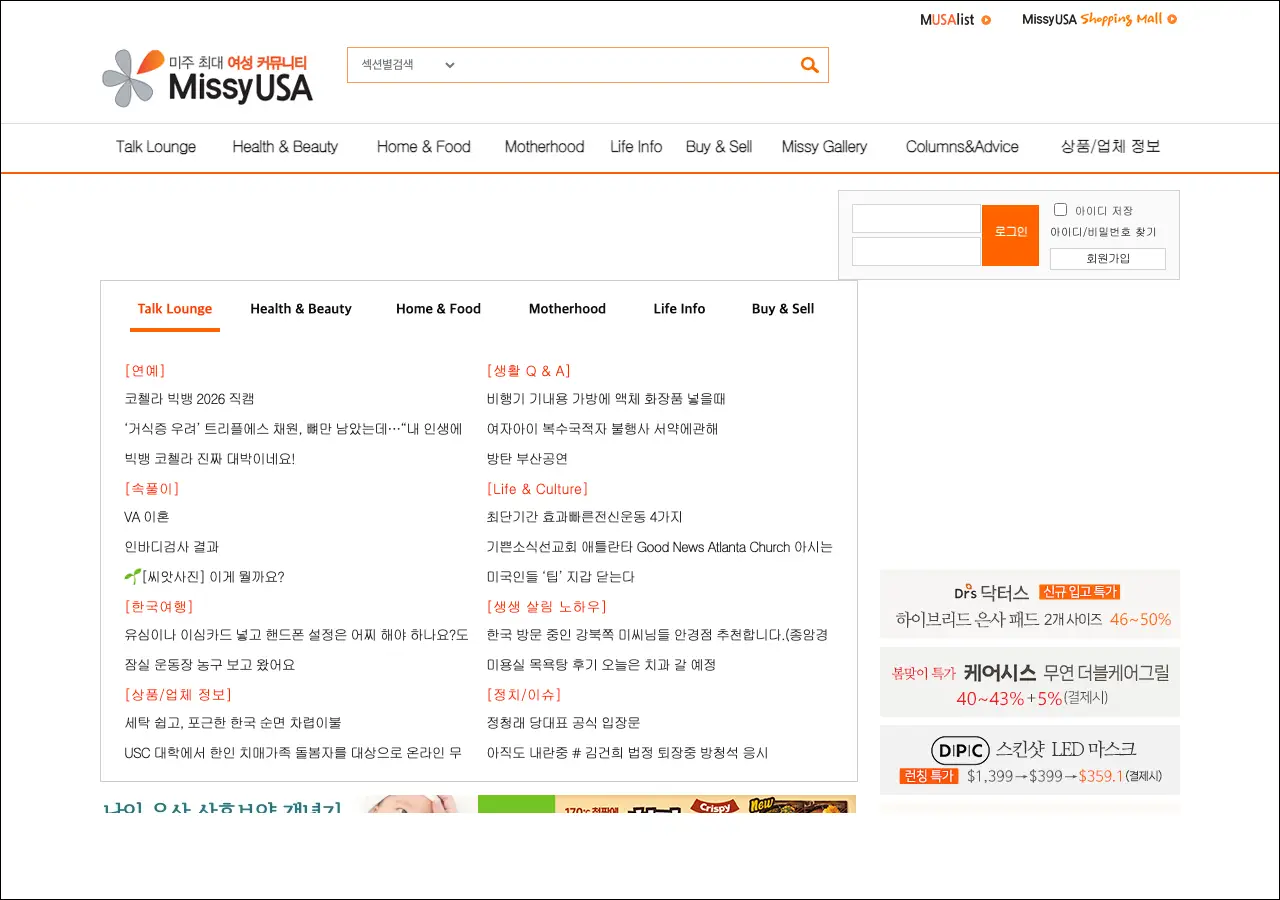
Task: Select the Health & Beauty tab in content panel
Action: 301,309
